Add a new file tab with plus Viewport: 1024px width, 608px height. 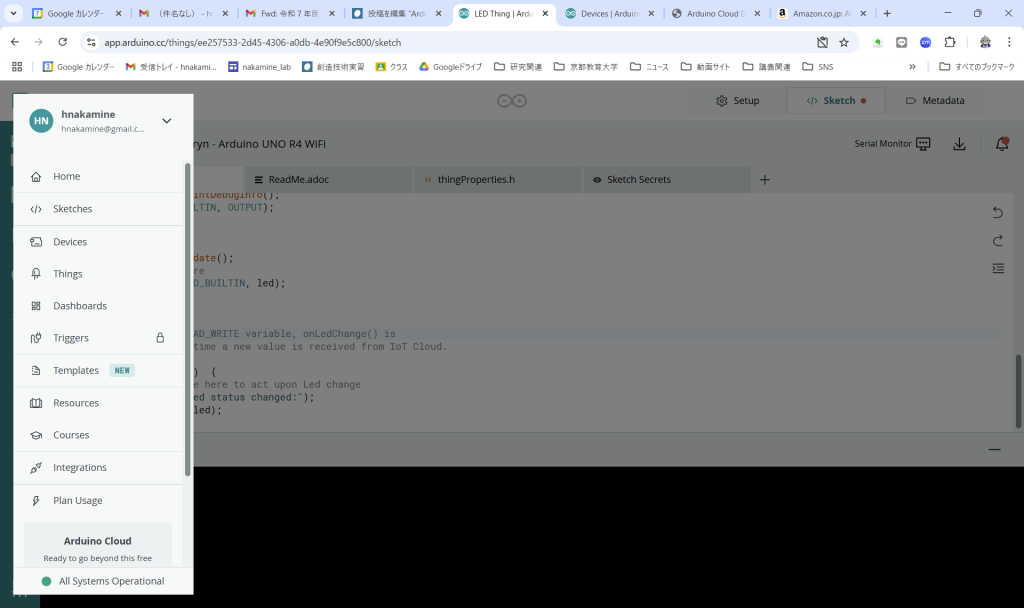(765, 180)
